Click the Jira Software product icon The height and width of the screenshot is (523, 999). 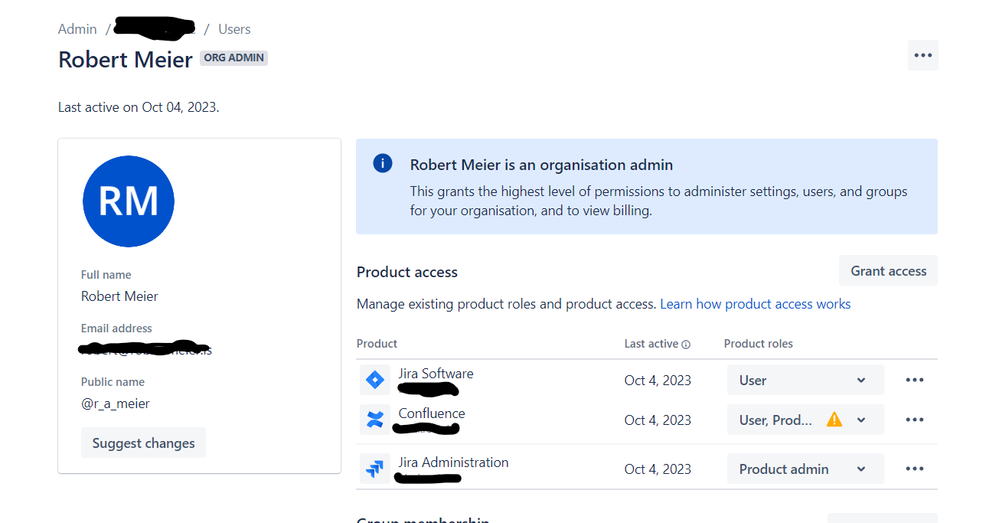tap(375, 380)
